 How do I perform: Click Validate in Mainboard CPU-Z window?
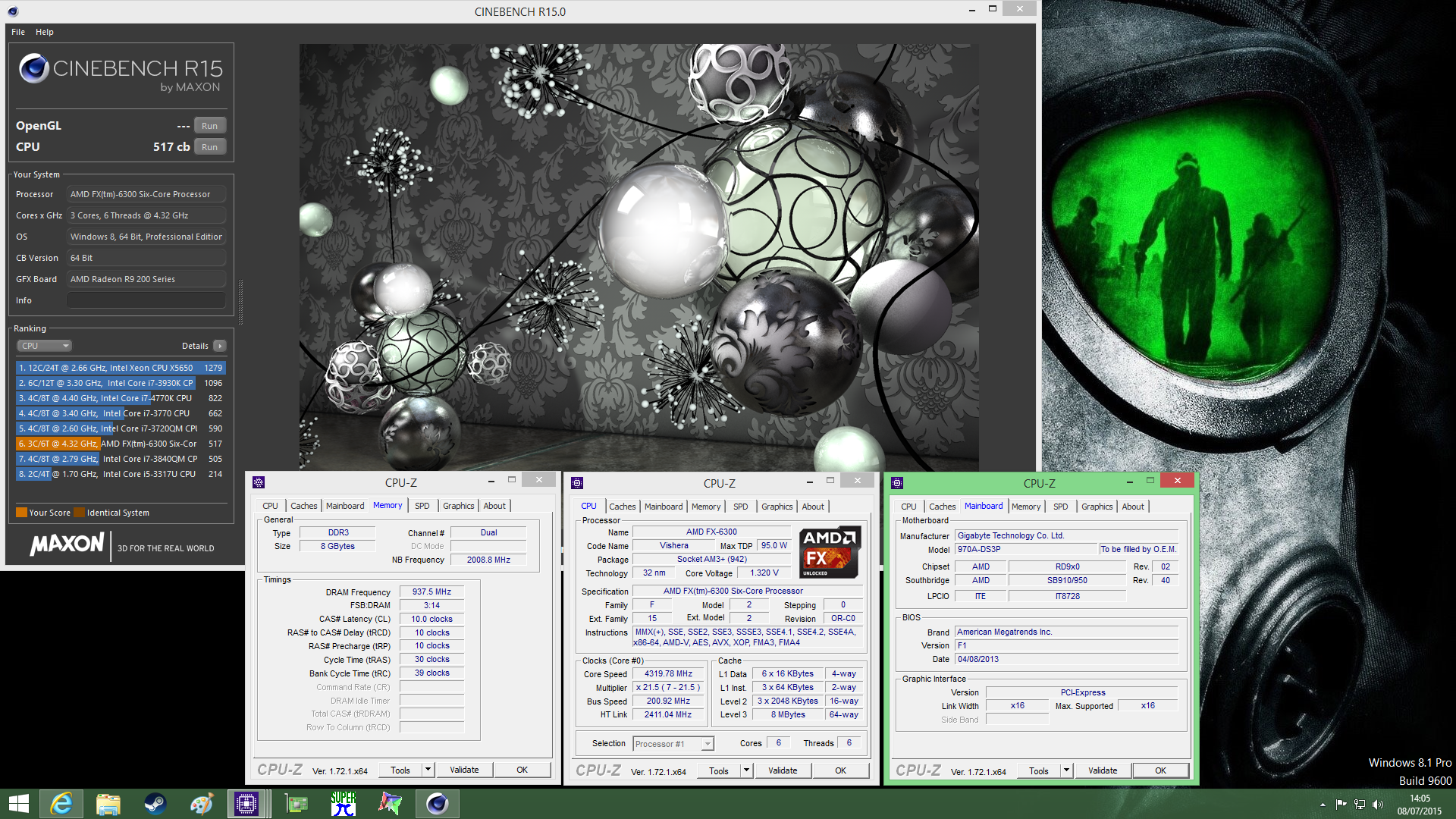point(1103,770)
